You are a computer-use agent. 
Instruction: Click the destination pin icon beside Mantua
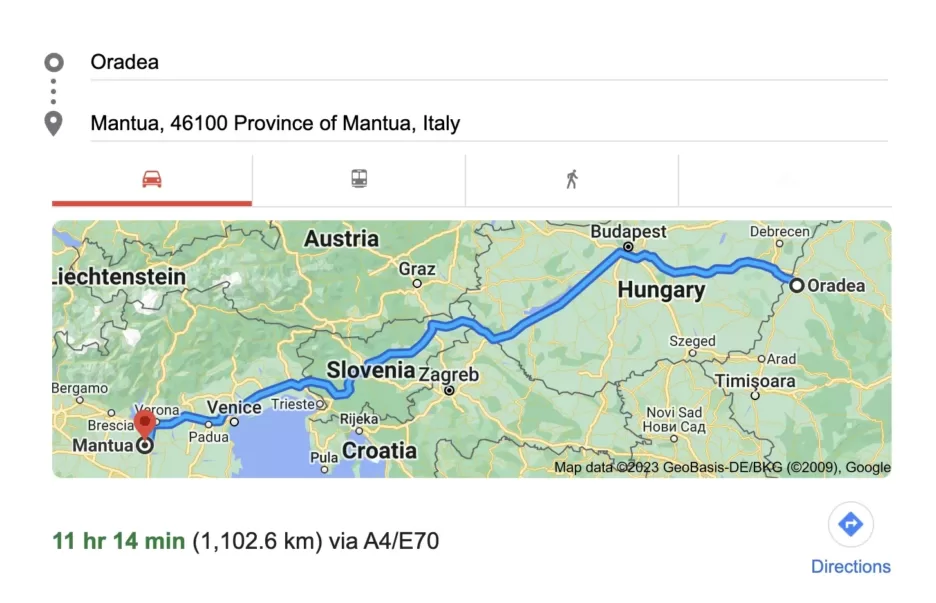pyautogui.click(x=54, y=124)
